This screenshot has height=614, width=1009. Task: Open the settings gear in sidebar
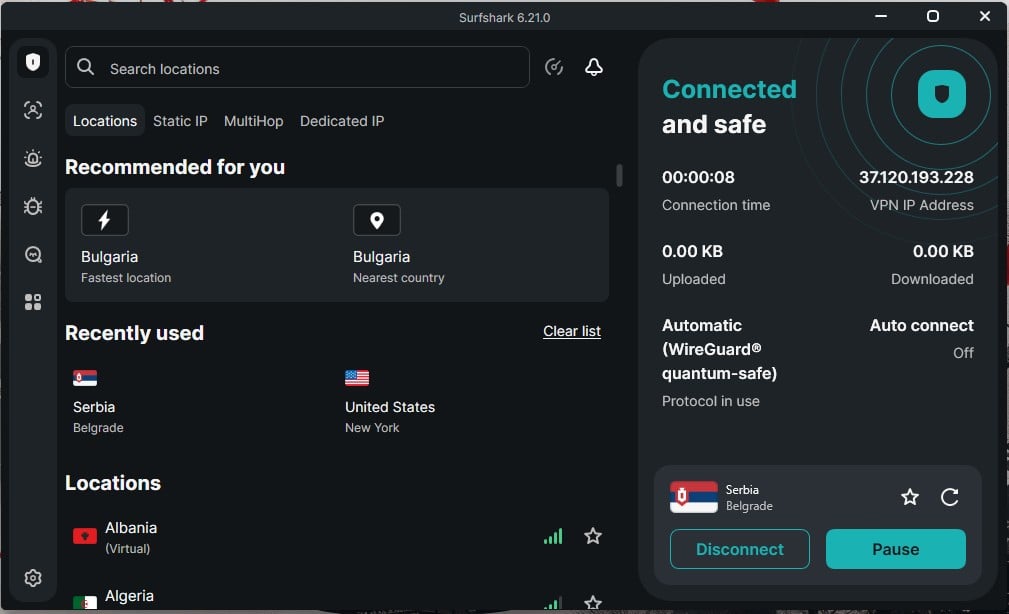pos(33,578)
